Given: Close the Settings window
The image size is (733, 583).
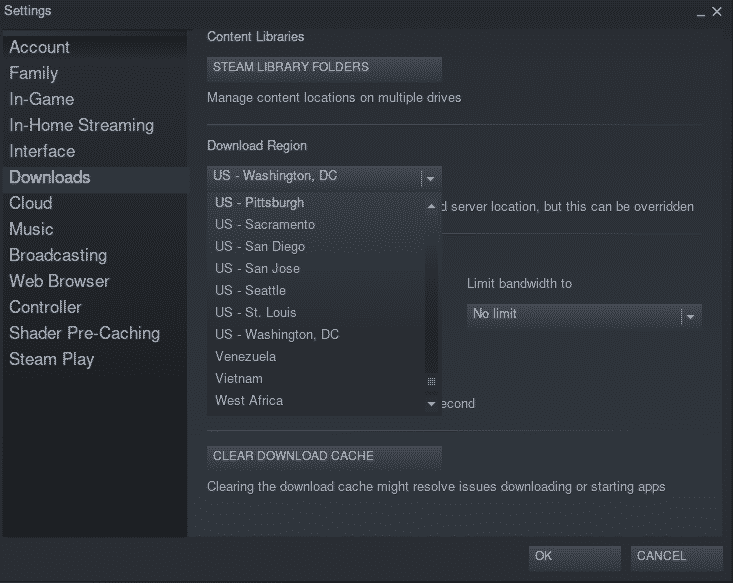Looking at the screenshot, I should click(x=717, y=11).
